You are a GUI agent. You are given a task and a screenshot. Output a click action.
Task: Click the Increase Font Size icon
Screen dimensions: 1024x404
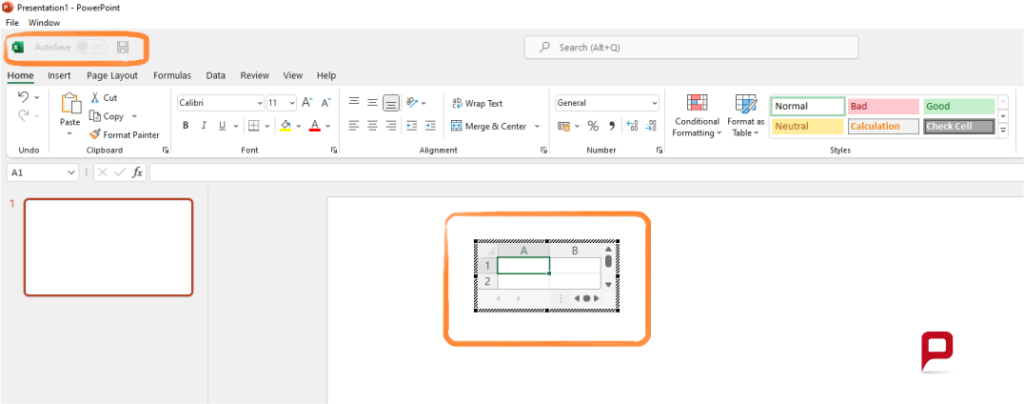click(x=307, y=102)
